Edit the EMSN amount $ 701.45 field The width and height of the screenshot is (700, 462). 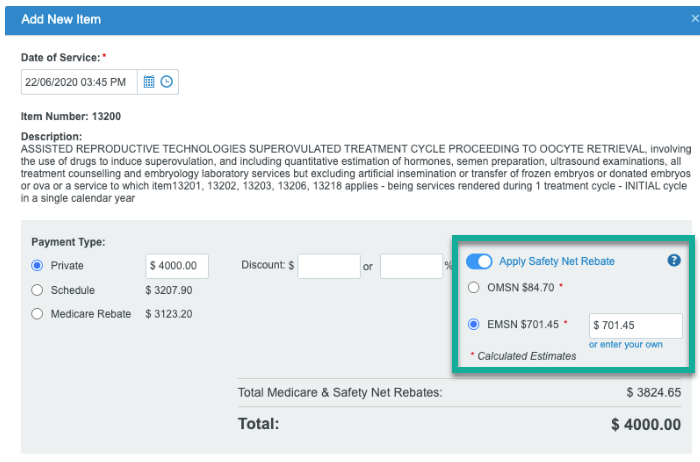(x=636, y=325)
